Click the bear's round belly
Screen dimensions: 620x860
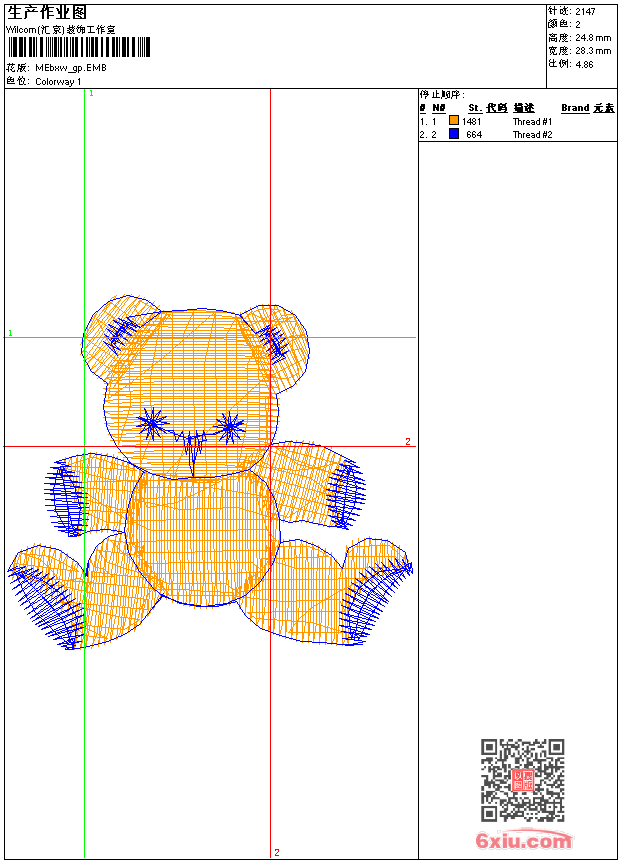(x=202, y=538)
